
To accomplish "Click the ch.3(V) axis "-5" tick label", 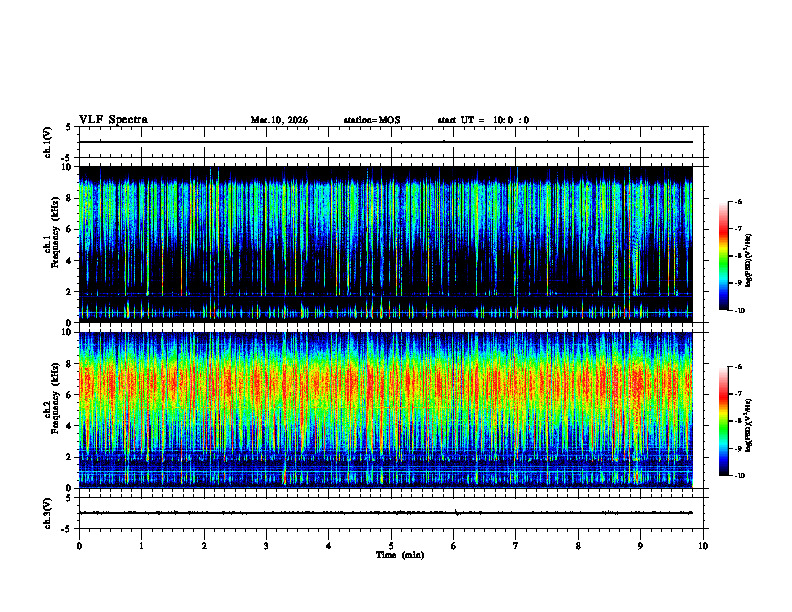I will click(67, 529).
